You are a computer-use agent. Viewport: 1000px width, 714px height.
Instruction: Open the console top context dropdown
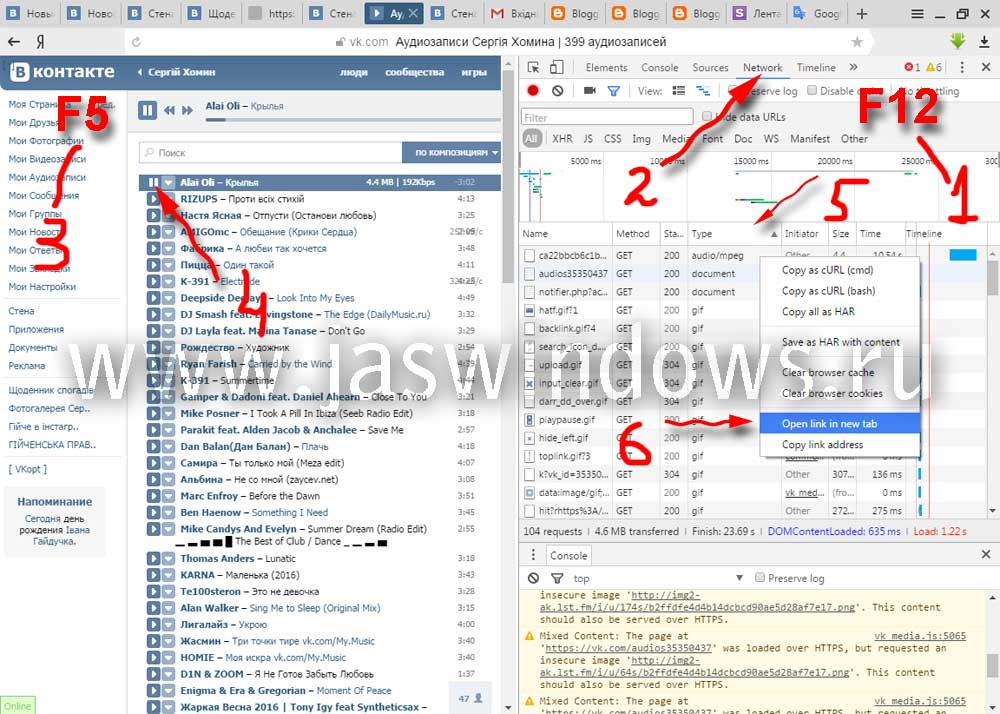pos(657,578)
